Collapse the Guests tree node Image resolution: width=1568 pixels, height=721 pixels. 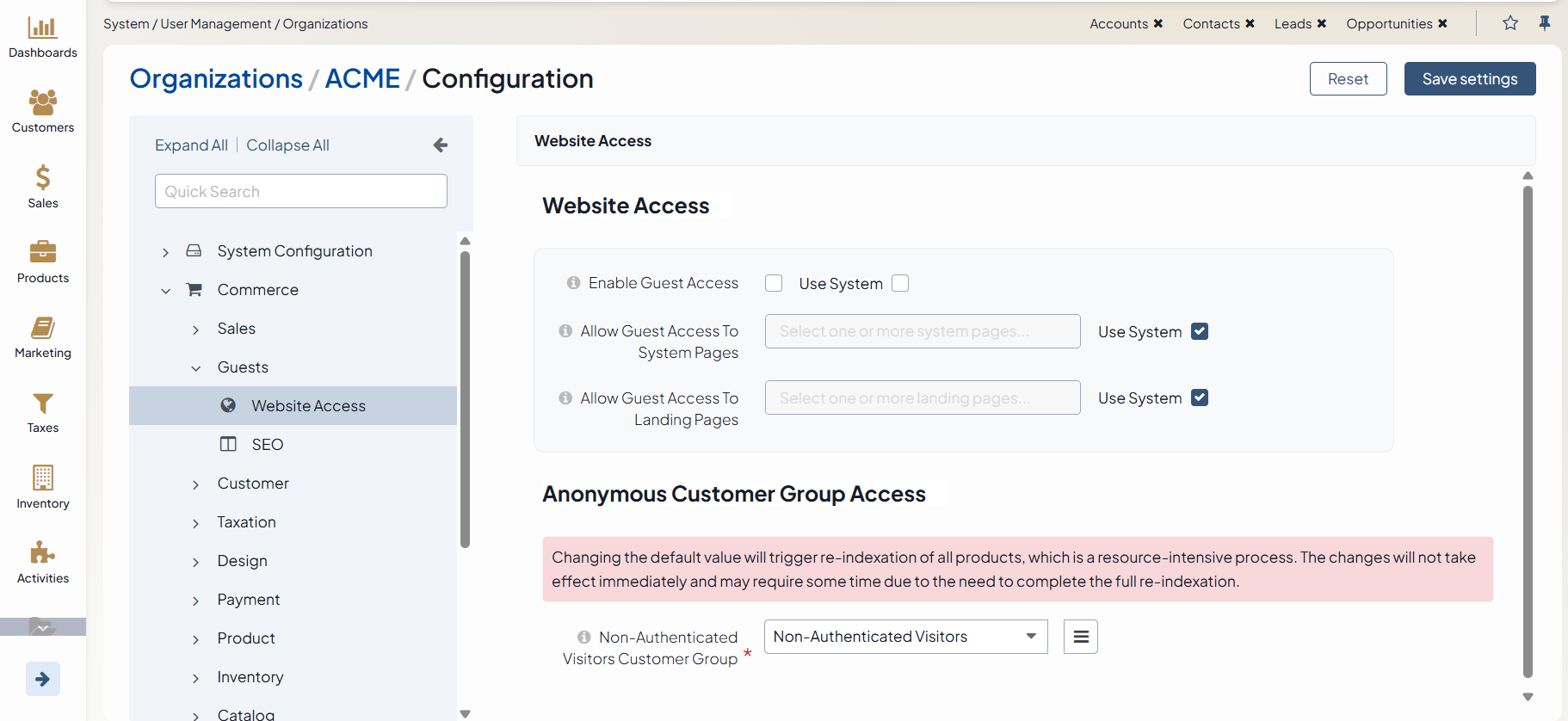pos(196,368)
